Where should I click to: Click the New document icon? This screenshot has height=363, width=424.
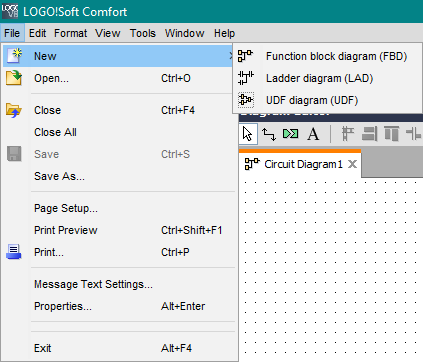[x=15, y=56]
